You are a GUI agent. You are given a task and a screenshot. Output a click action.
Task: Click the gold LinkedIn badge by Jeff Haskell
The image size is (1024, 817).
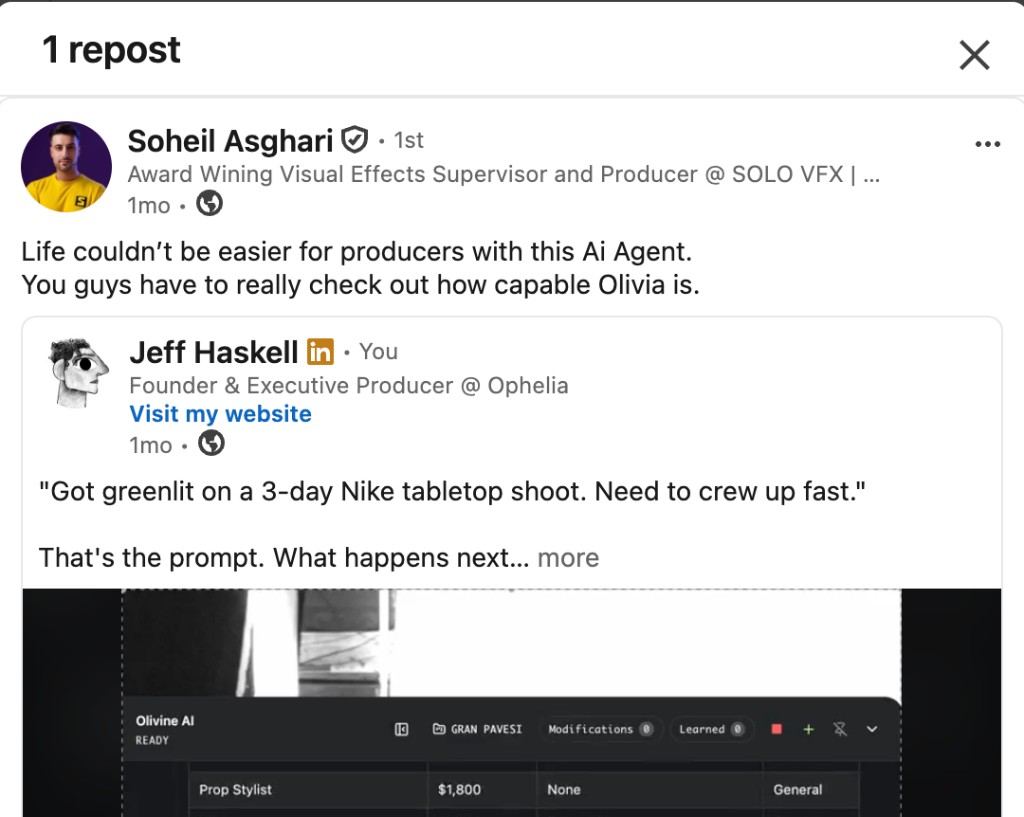pos(321,352)
